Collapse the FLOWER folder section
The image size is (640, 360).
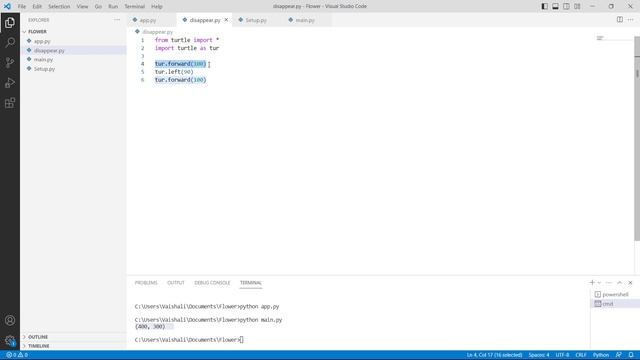pyautogui.click(x=37, y=31)
